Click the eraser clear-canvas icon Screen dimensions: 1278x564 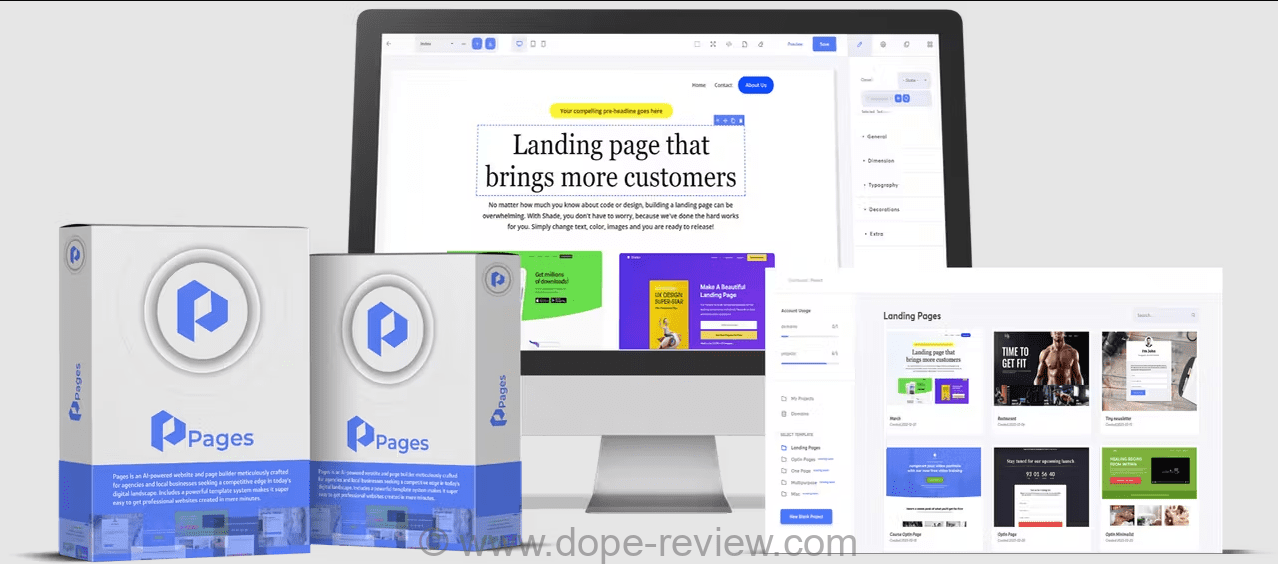click(x=761, y=44)
